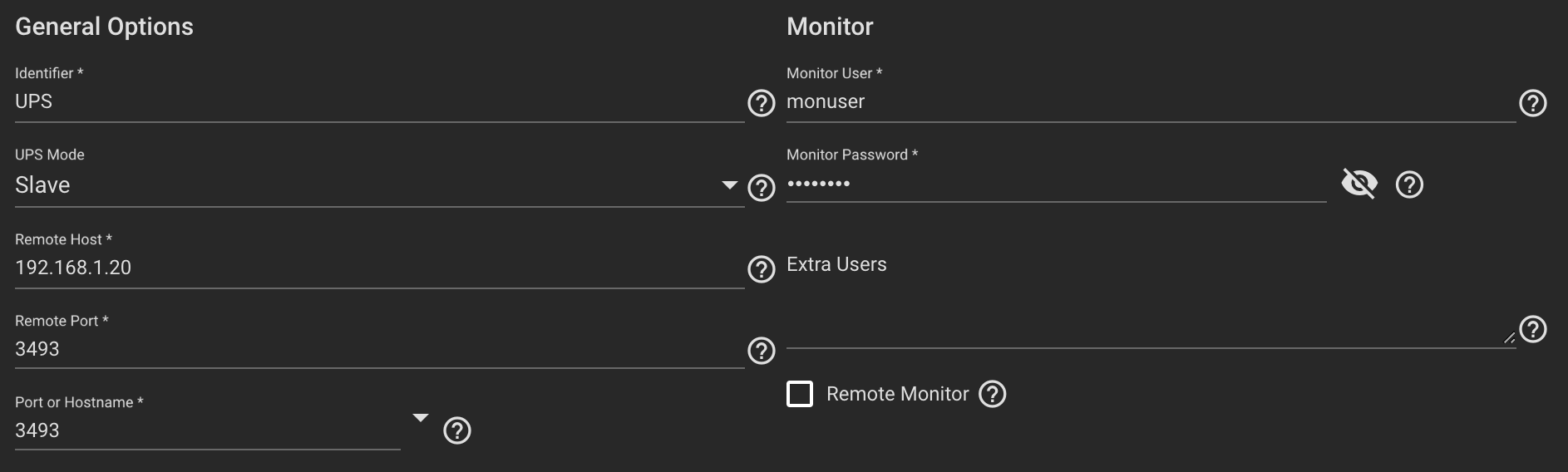Show help for Monitor User
The width and height of the screenshot is (1568, 472).
pos(1532,103)
